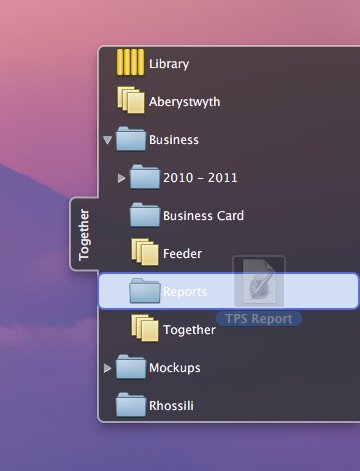360x471 pixels.
Task: Click the Aberystwyth group icon
Action: 131,100
